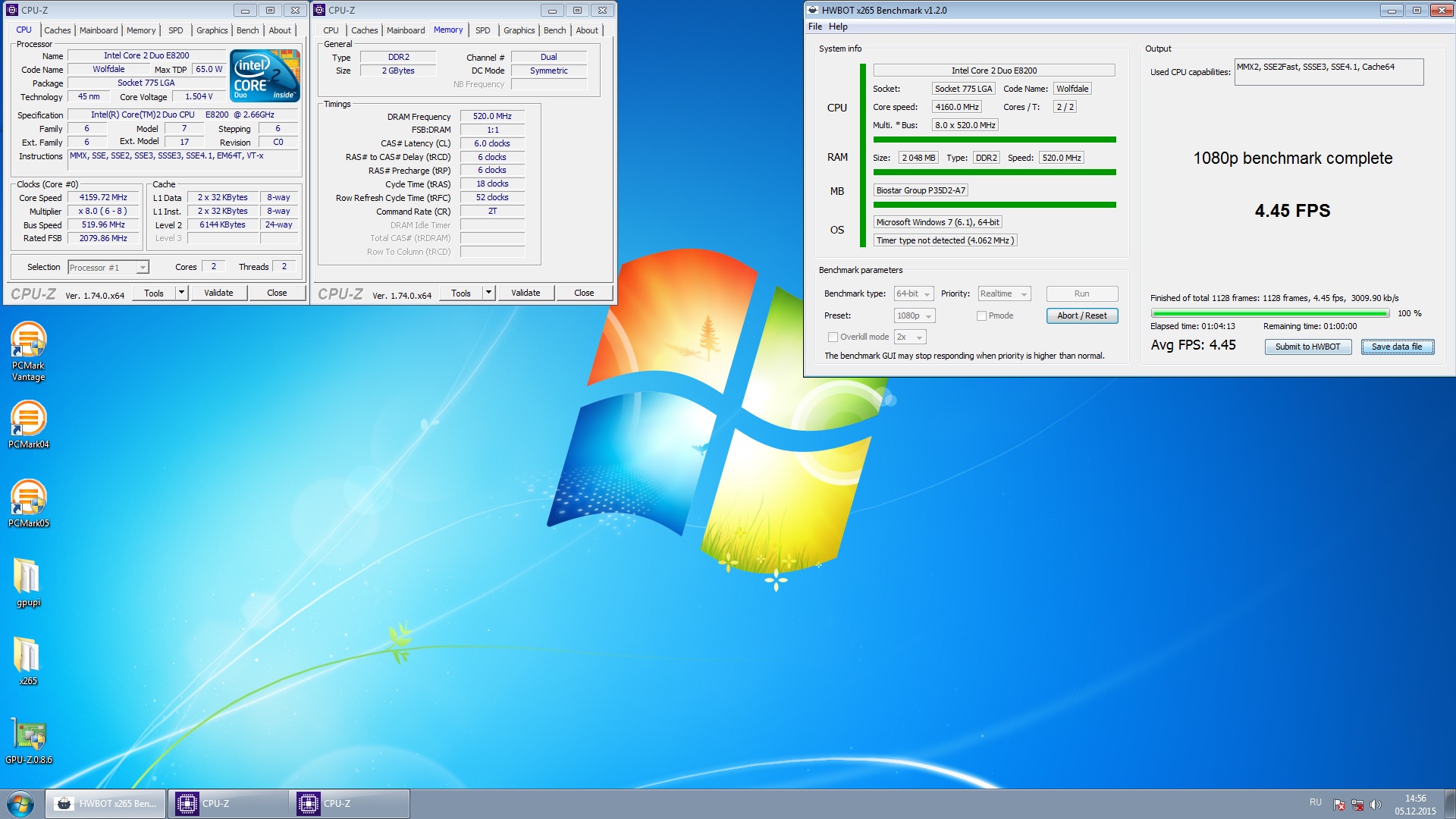This screenshot has width=1456, height=819.
Task: Click the Rated FSB 2079.86 MHz value
Action: pyautogui.click(x=103, y=238)
